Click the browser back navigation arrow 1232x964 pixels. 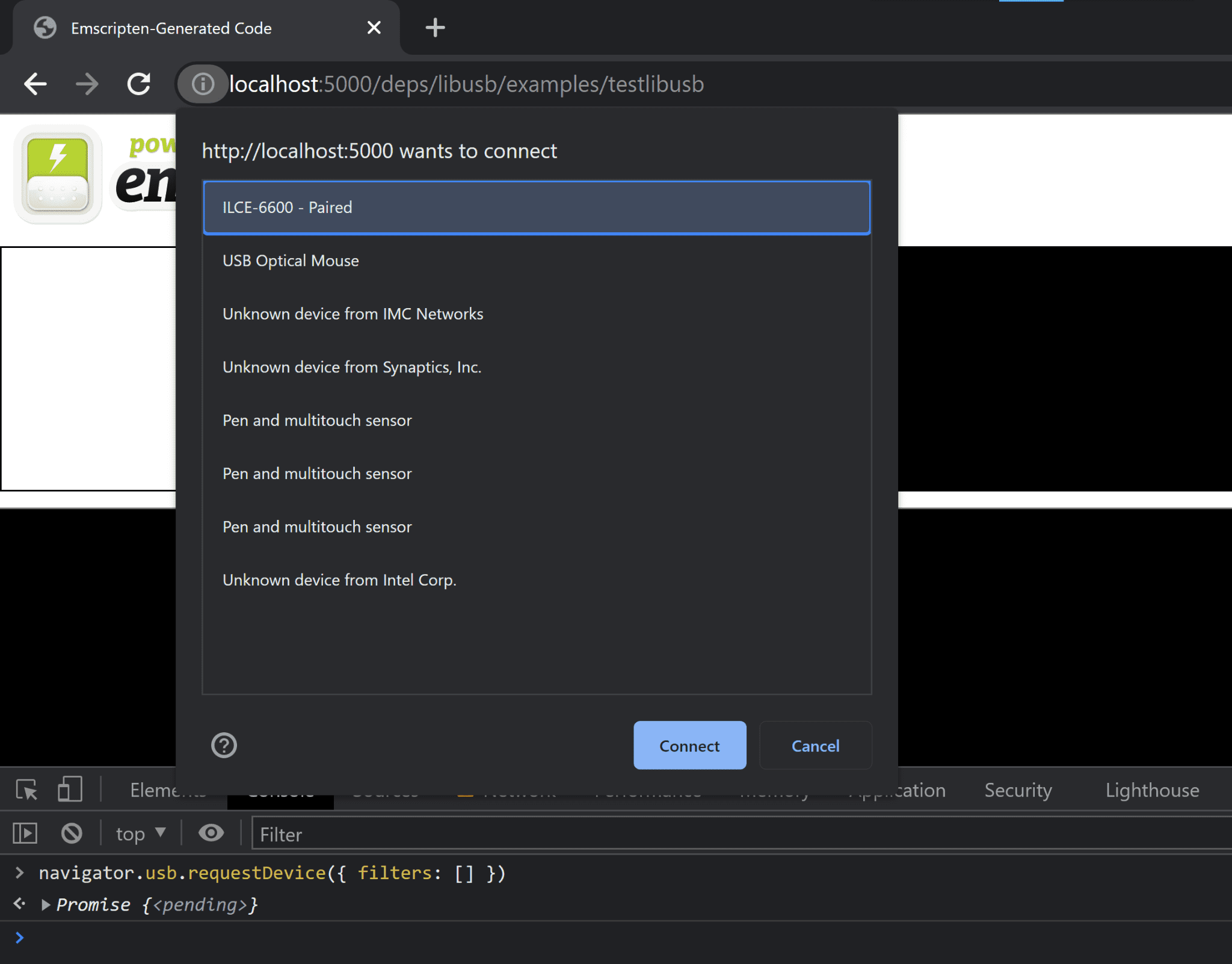point(36,84)
